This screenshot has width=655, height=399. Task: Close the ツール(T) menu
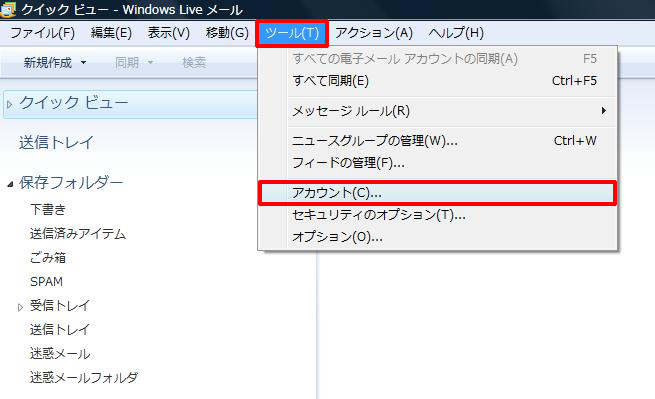coord(292,33)
